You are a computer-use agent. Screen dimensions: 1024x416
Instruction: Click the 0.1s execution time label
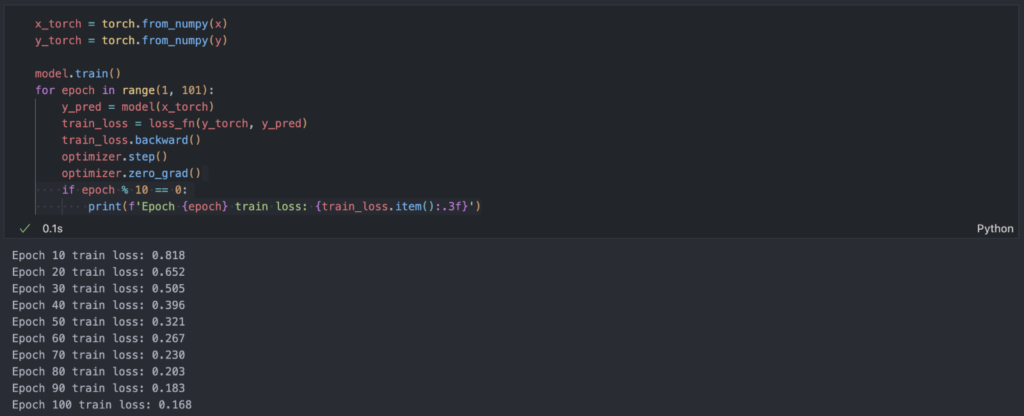coord(53,229)
